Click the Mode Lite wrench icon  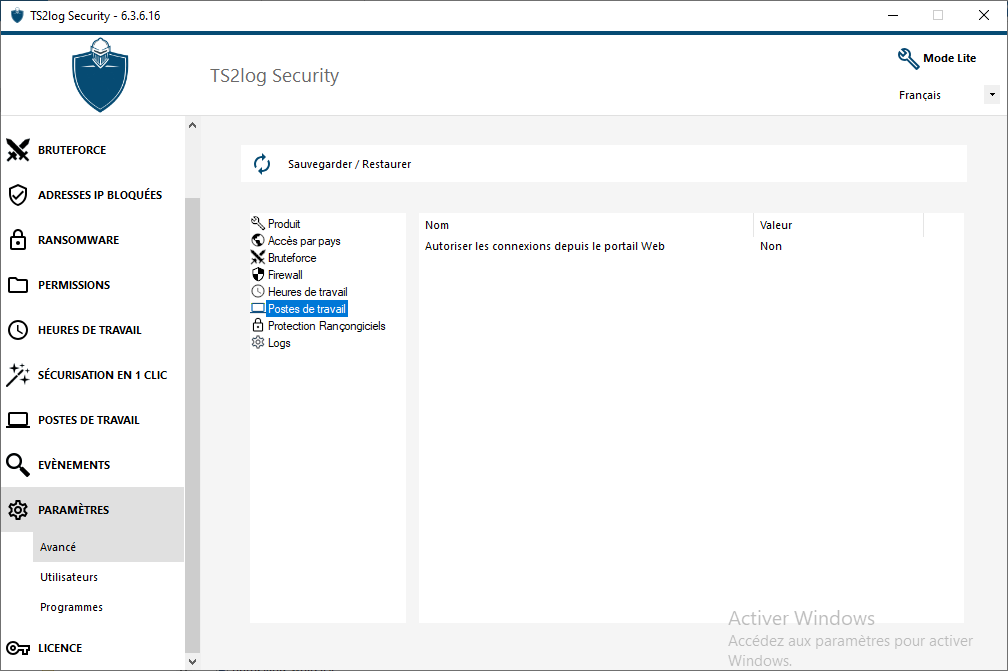pos(908,58)
